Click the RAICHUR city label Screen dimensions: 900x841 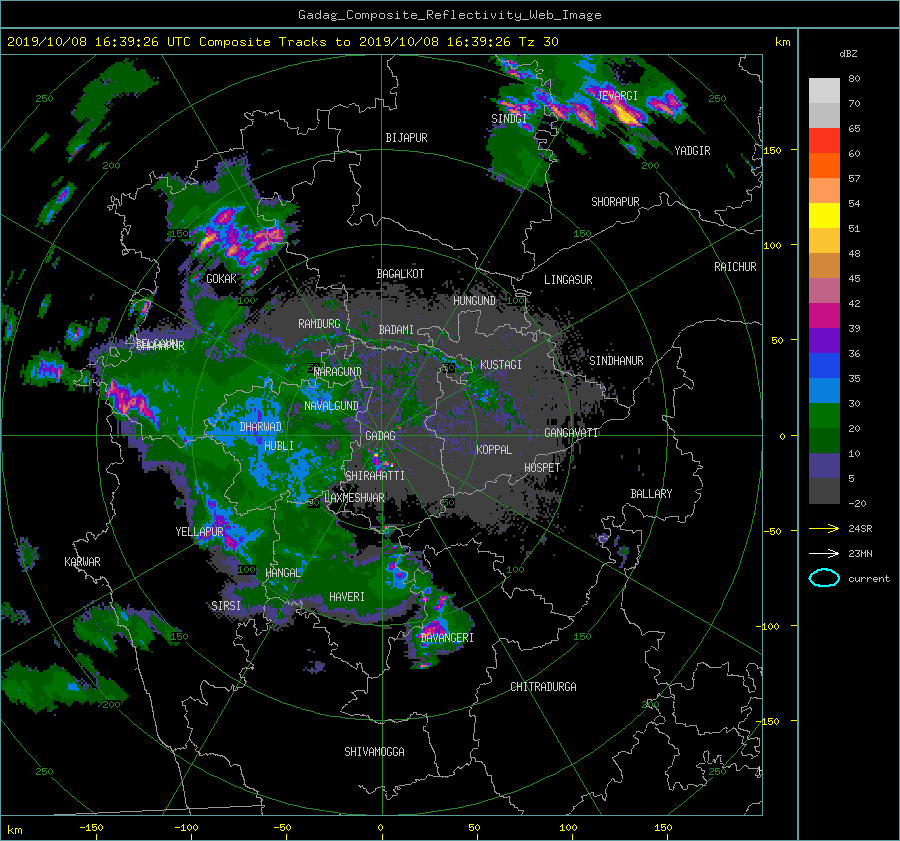point(735,267)
